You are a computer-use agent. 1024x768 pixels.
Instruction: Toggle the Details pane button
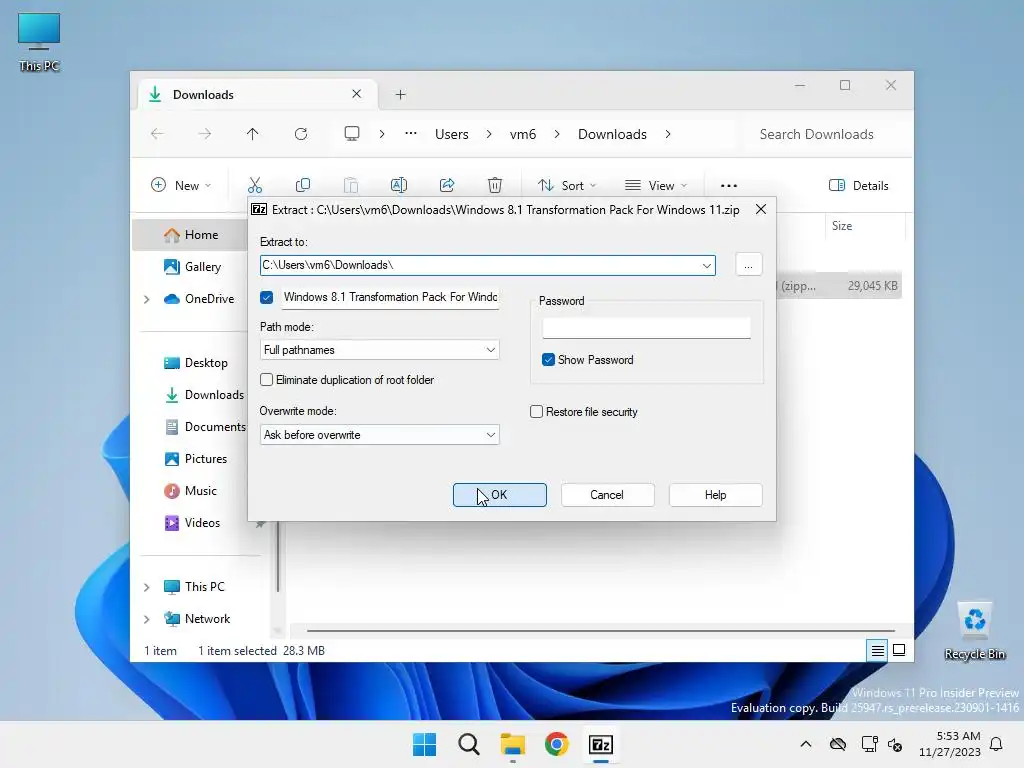tap(859, 185)
